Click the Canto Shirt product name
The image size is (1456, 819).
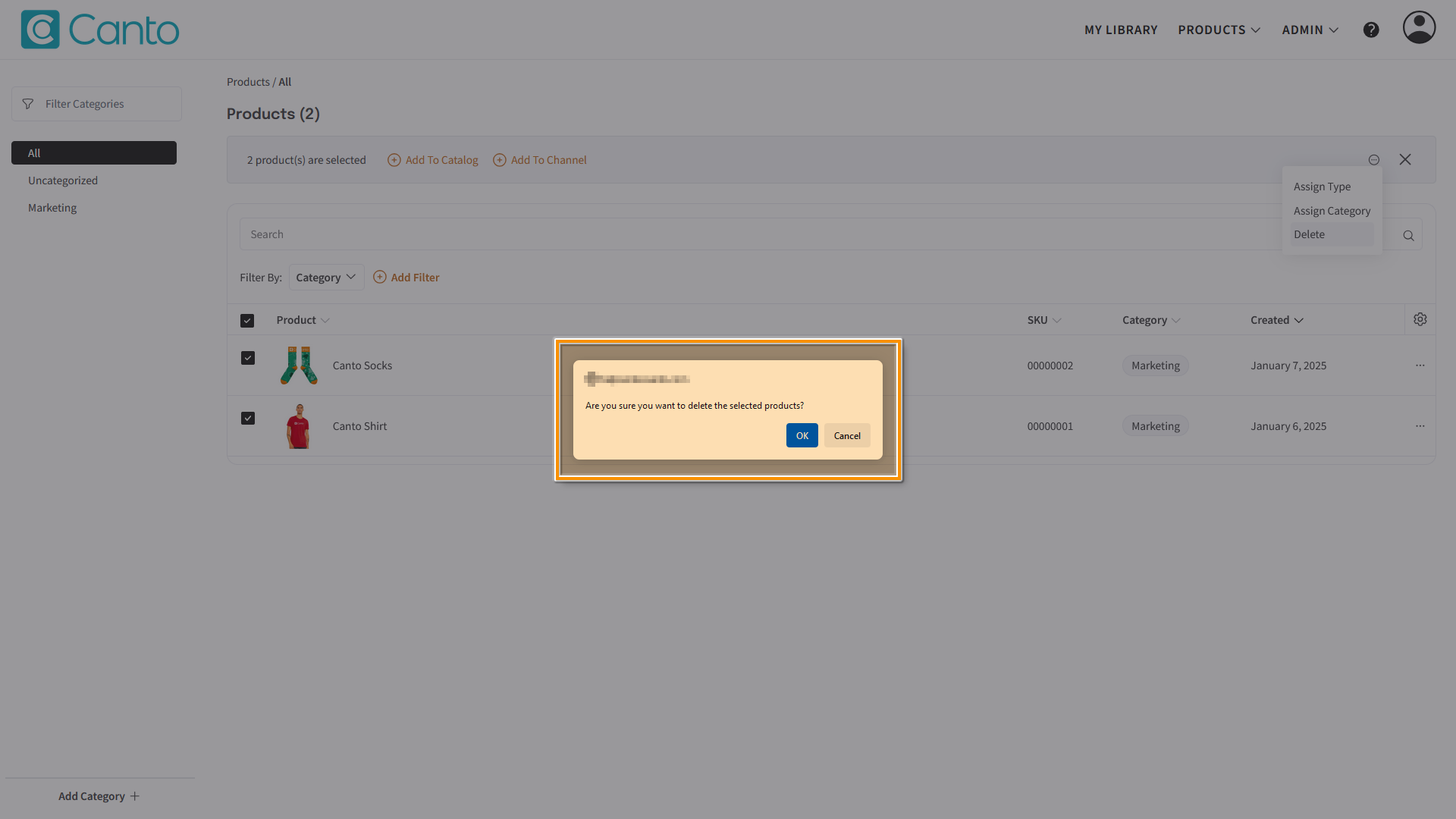(x=359, y=426)
